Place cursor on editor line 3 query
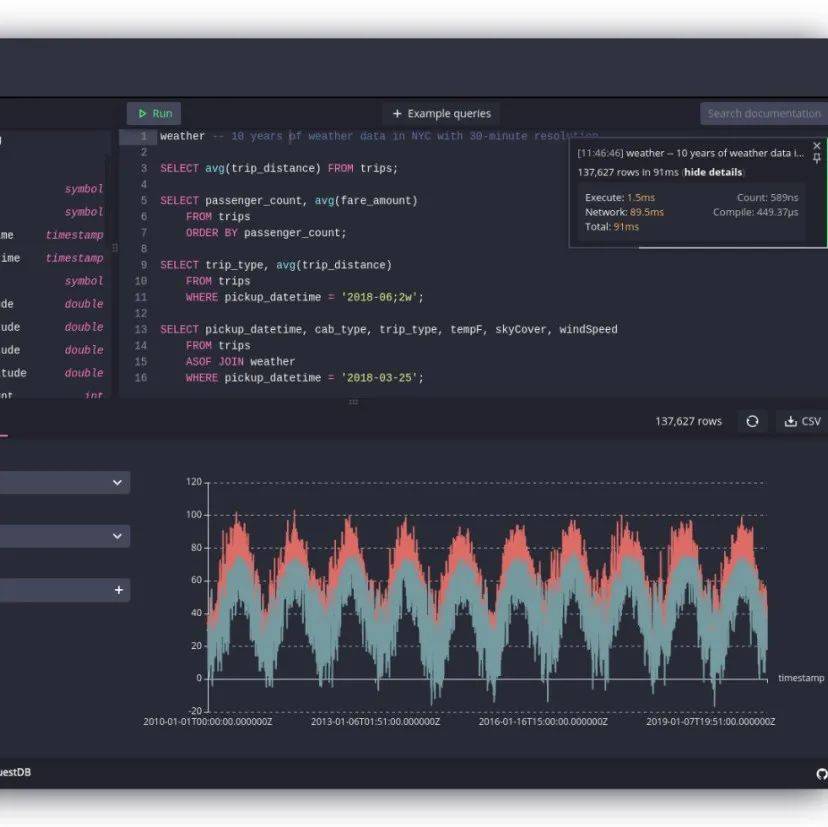Image resolution: width=828 pixels, height=827 pixels. pyautogui.click(x=278, y=168)
